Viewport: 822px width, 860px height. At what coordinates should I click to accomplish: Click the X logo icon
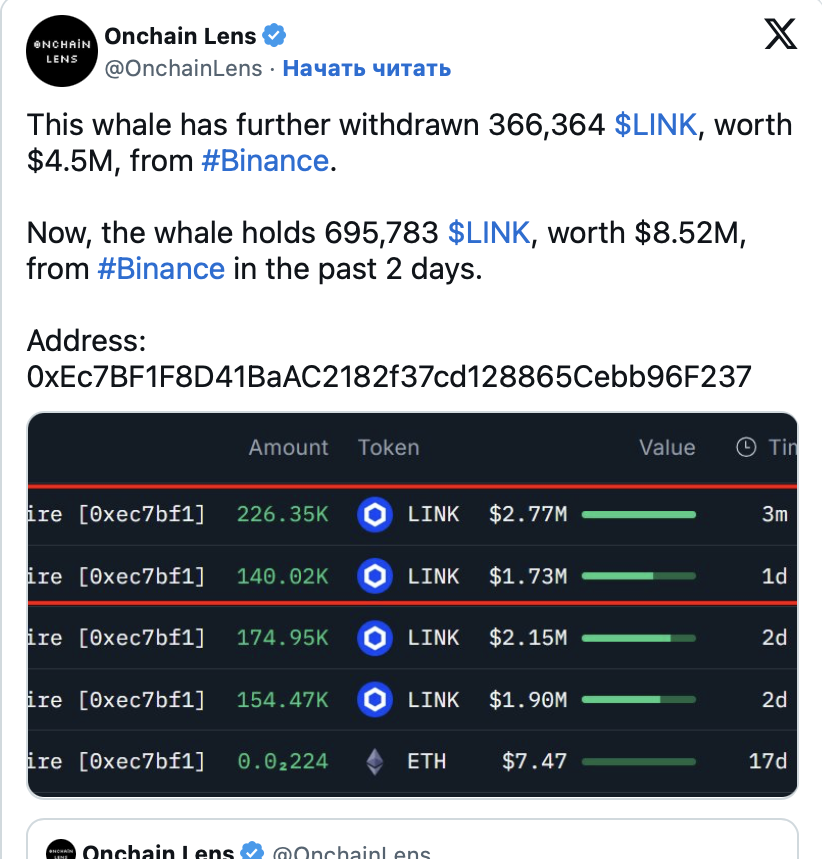[x=781, y=35]
